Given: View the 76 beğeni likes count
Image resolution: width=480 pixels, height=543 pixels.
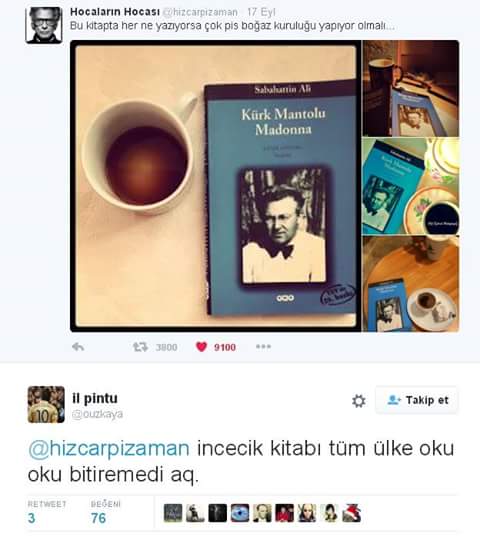Looking at the screenshot, I should click(98, 518).
